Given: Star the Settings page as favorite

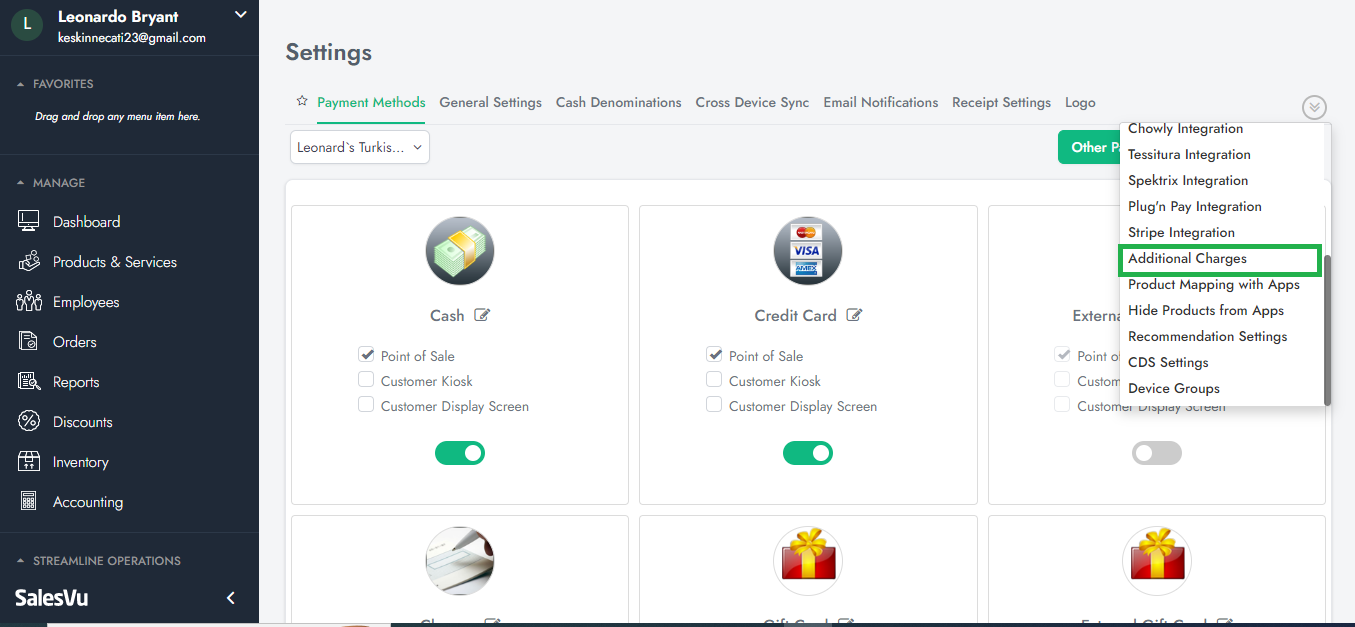Looking at the screenshot, I should 302,102.
